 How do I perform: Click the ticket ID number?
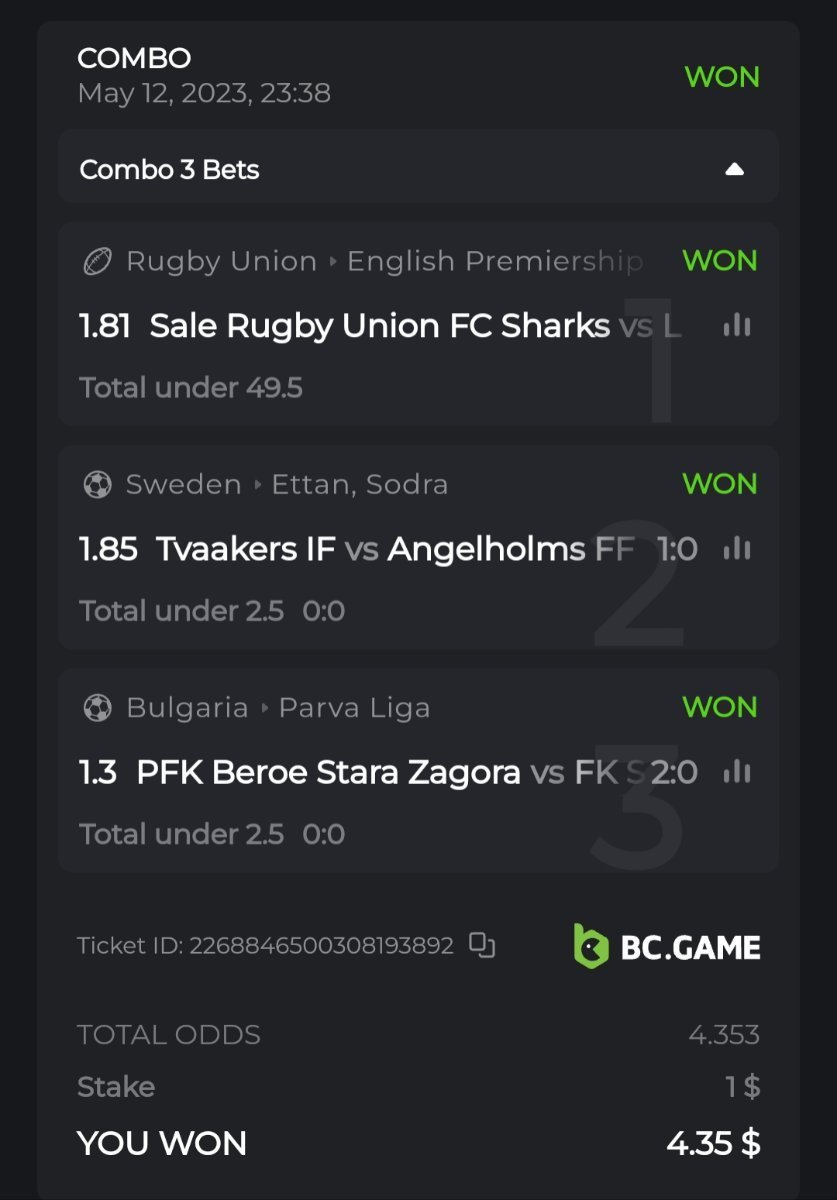[321, 945]
